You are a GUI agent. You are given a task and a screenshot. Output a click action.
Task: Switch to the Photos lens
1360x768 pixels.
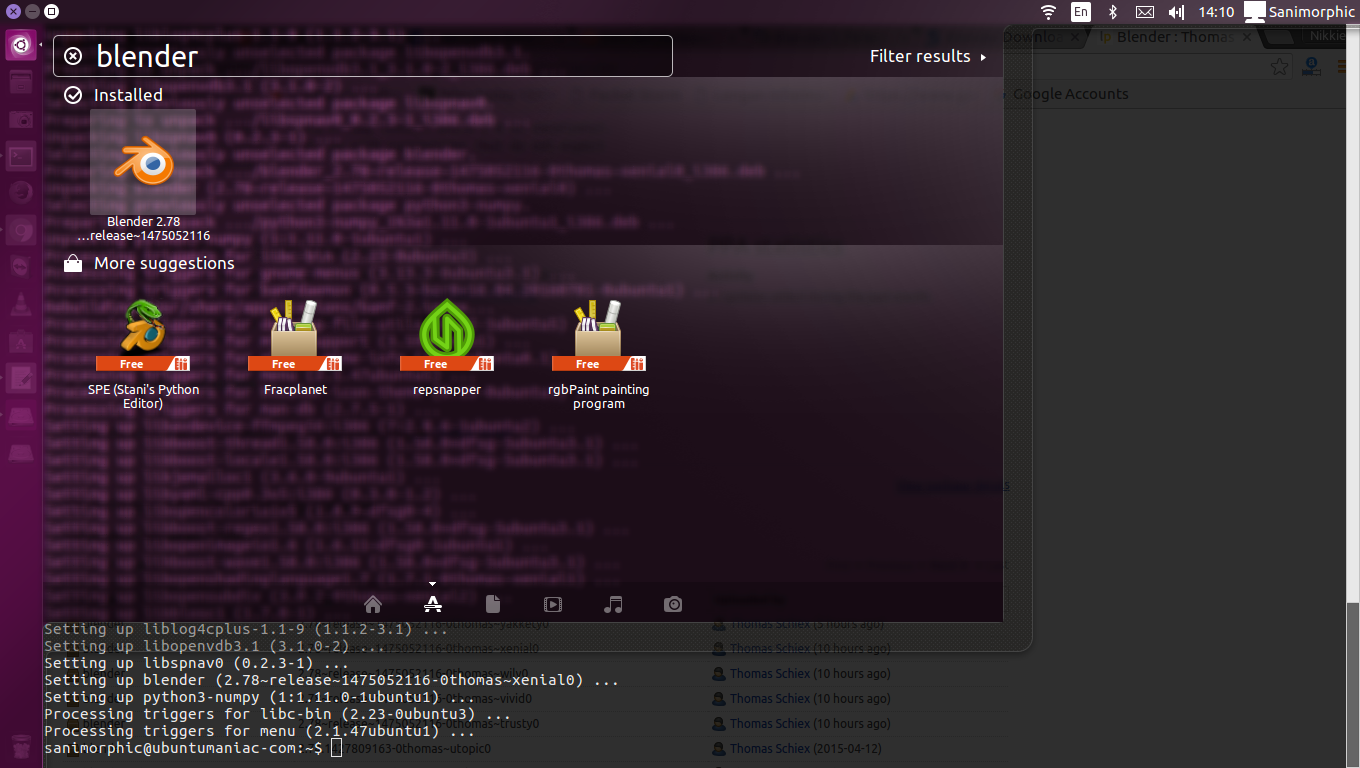click(x=673, y=604)
